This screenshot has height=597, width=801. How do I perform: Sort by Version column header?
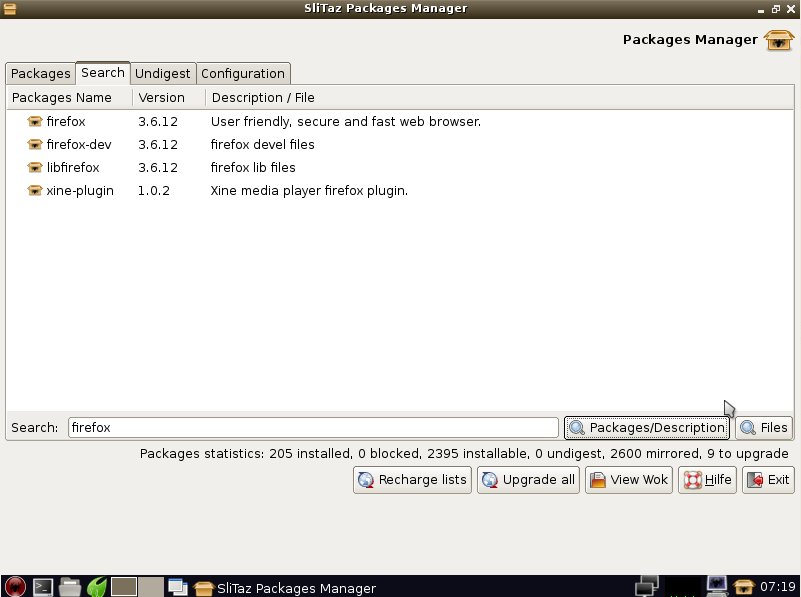click(x=169, y=98)
